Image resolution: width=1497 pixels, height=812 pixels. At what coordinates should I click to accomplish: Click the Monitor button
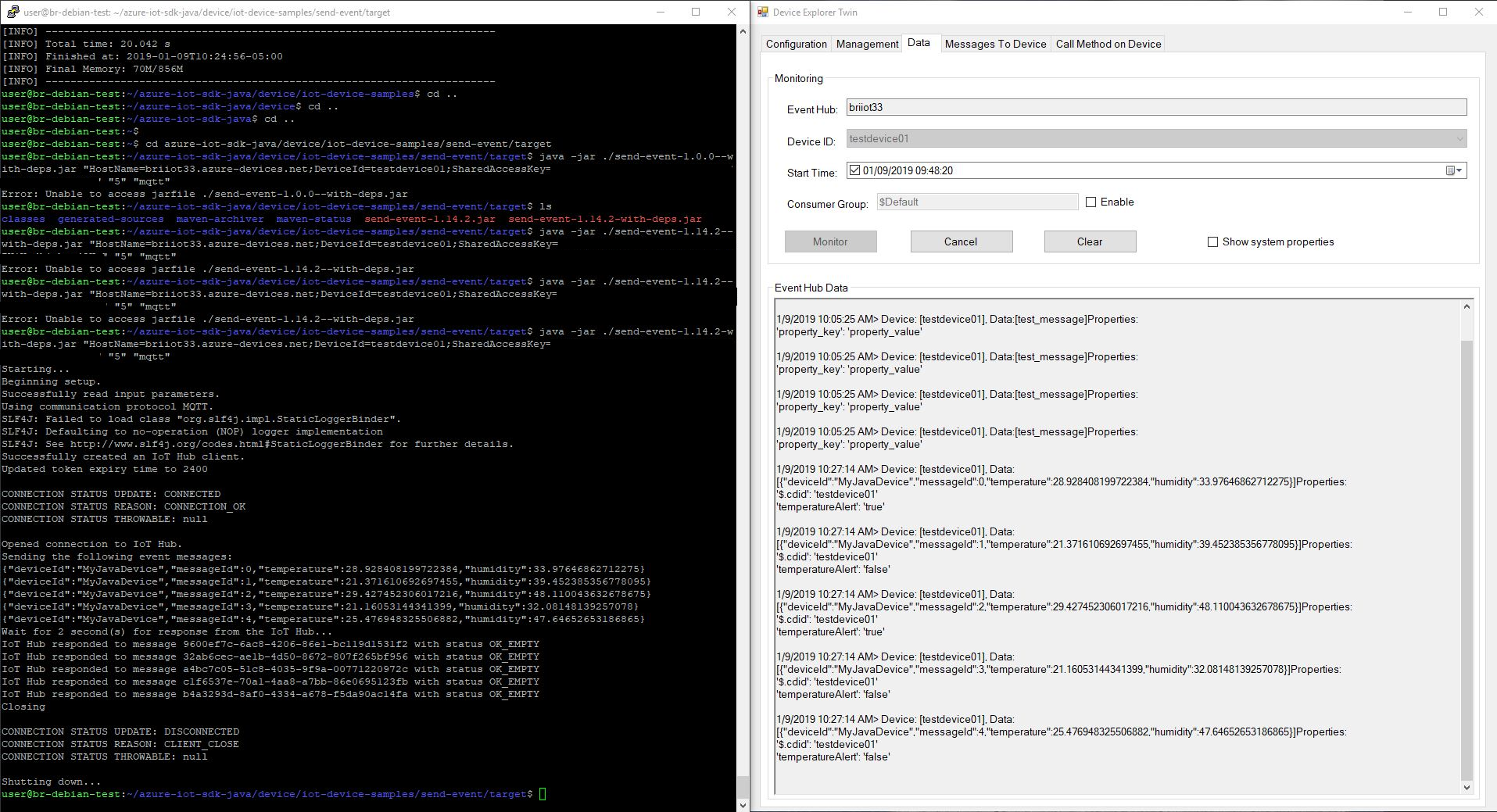click(830, 241)
